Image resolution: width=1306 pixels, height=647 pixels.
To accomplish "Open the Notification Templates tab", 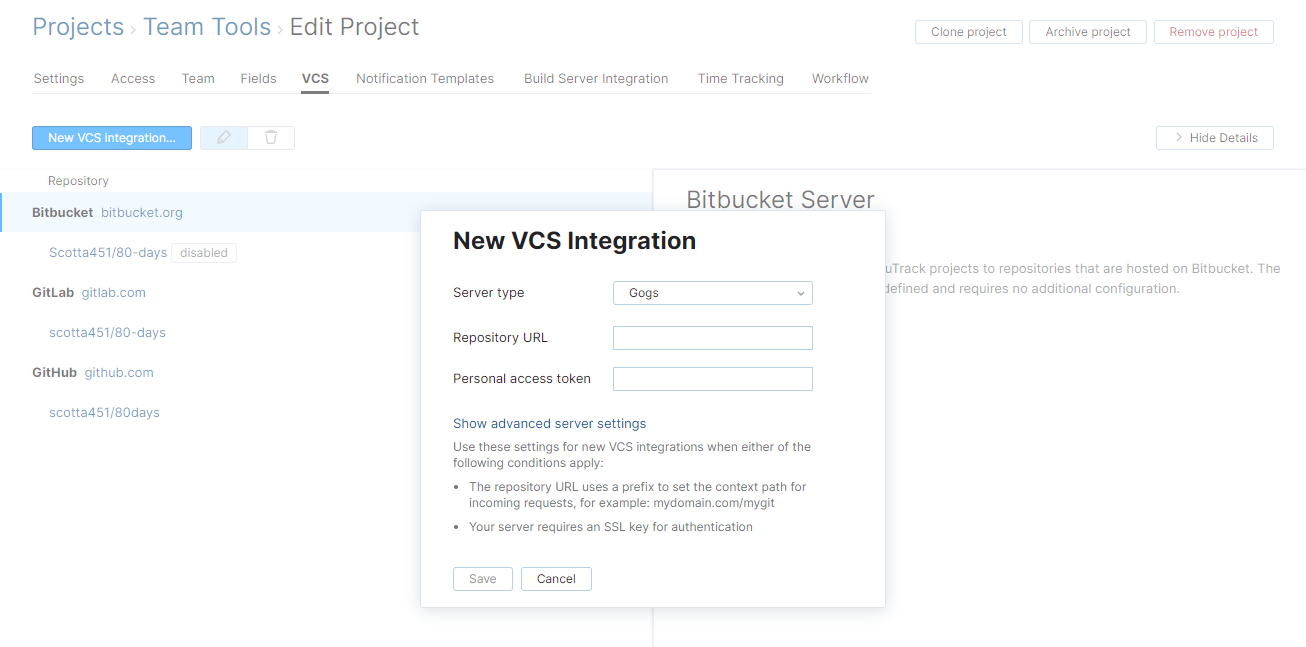I will click(x=424, y=78).
